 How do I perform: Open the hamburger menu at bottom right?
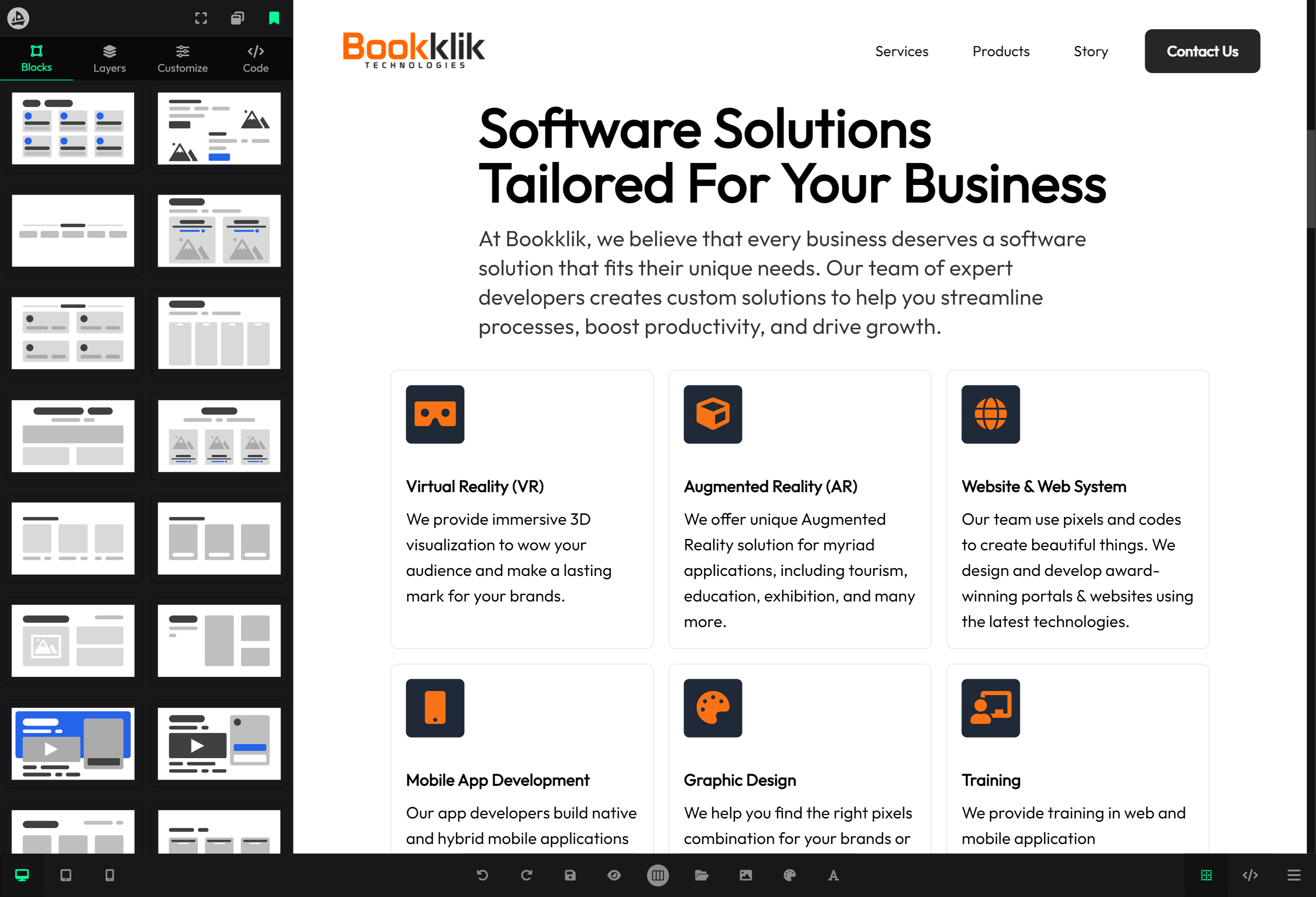tap(1294, 875)
